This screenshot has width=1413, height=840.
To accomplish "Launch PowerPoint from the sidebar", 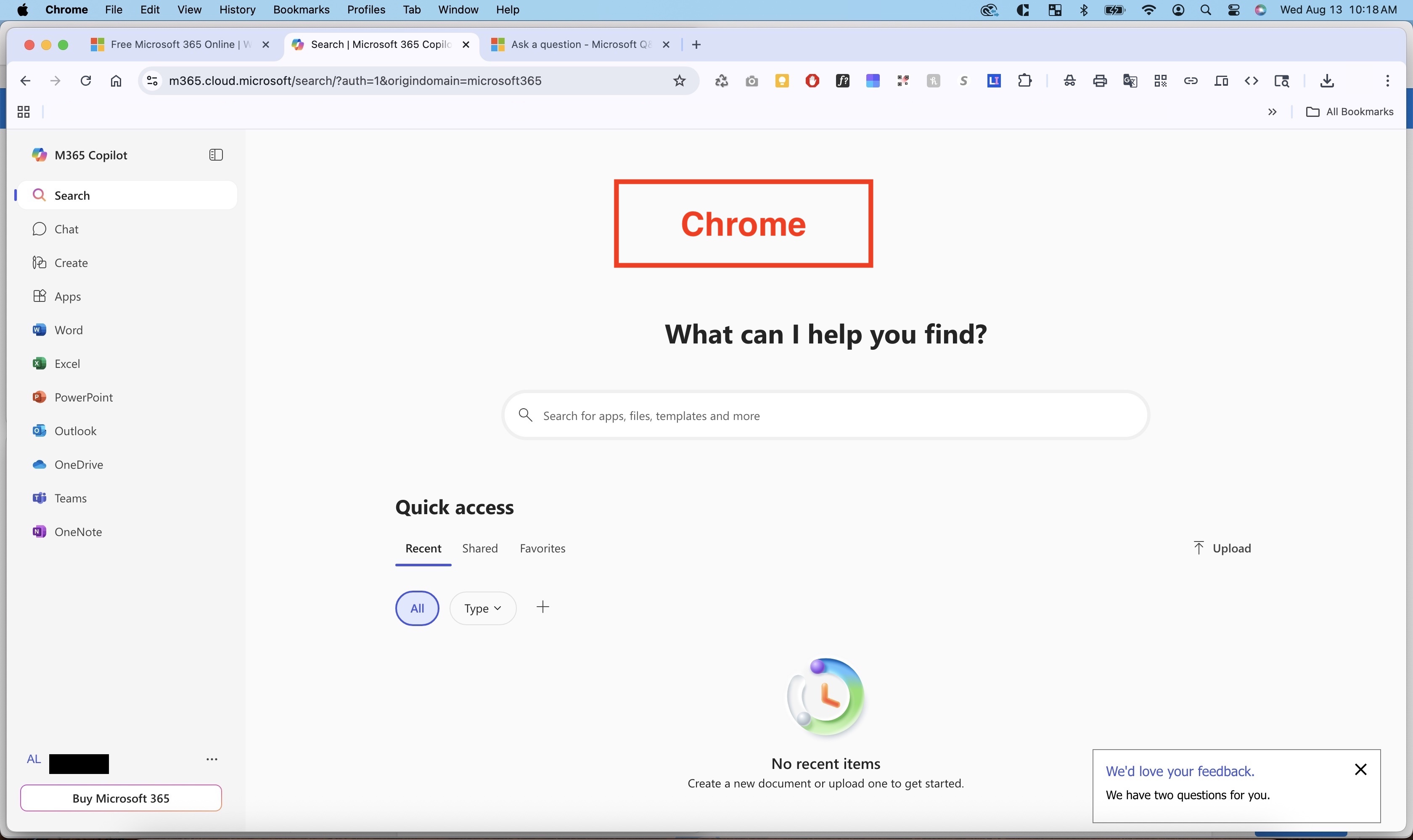I will point(83,397).
